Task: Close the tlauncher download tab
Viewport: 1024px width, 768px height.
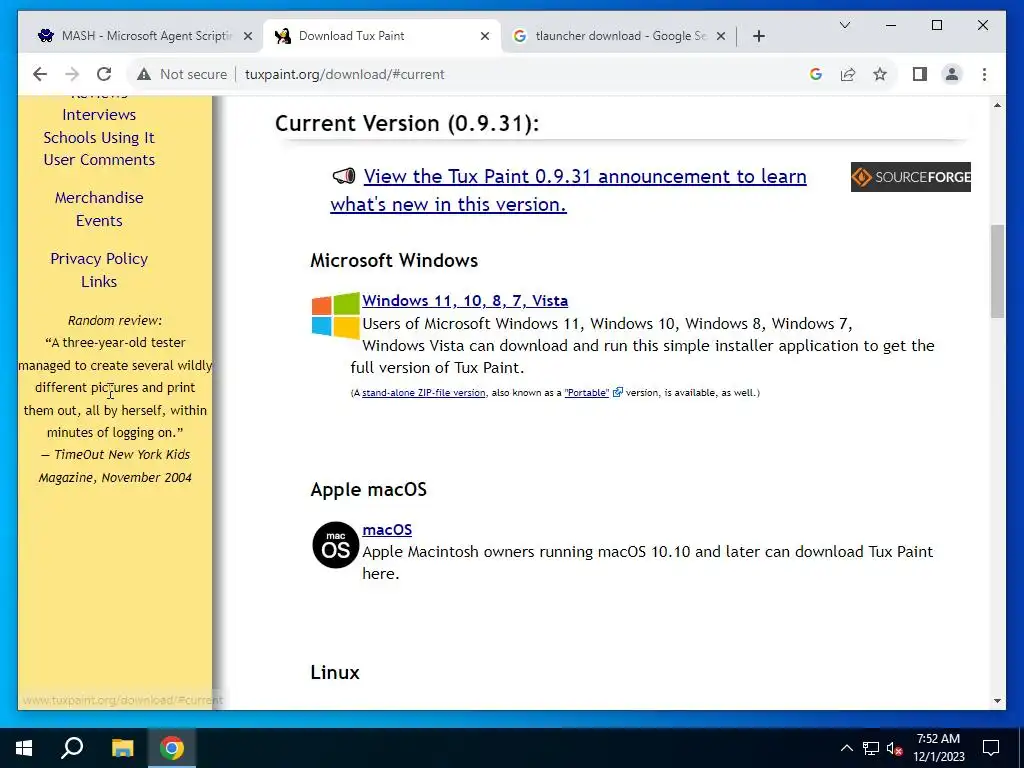Action: pos(720,36)
